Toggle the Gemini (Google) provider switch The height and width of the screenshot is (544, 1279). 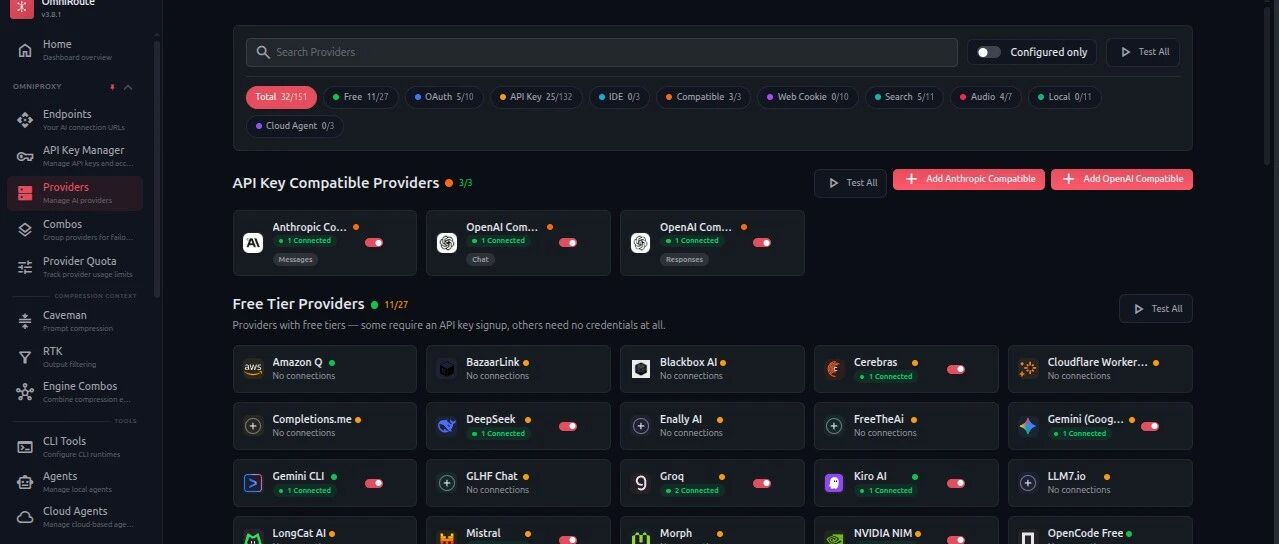[1150, 426]
